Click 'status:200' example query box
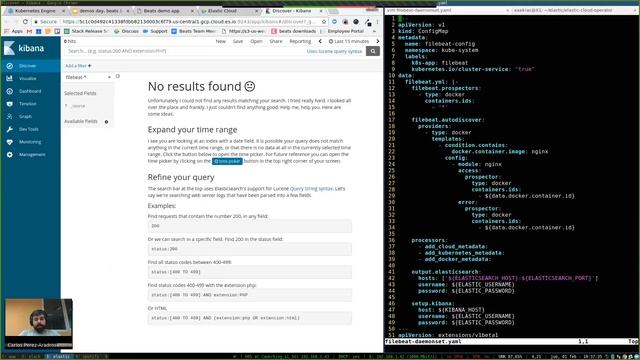 coord(249,249)
